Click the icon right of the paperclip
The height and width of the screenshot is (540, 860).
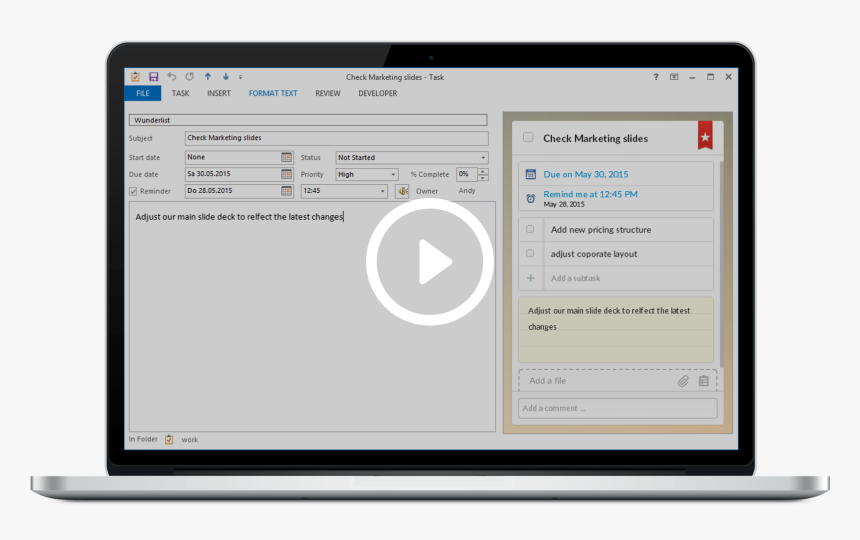click(x=704, y=381)
